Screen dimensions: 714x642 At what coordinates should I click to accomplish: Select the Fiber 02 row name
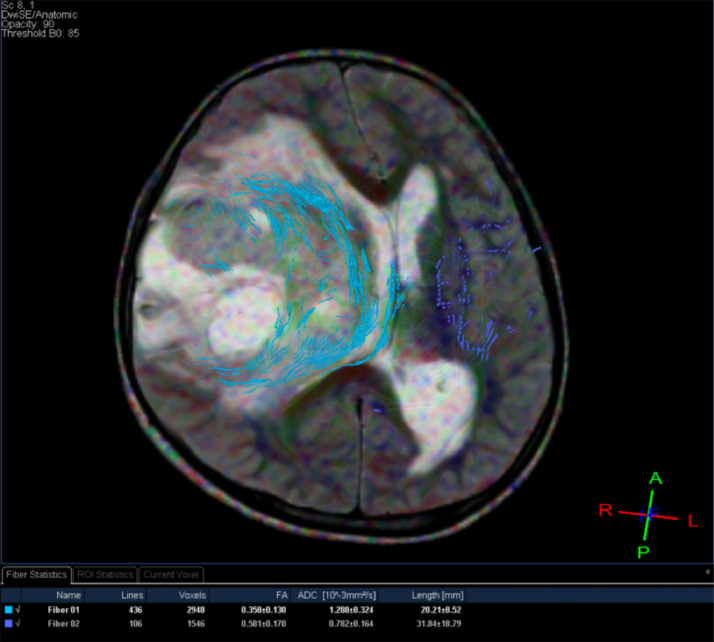63,622
